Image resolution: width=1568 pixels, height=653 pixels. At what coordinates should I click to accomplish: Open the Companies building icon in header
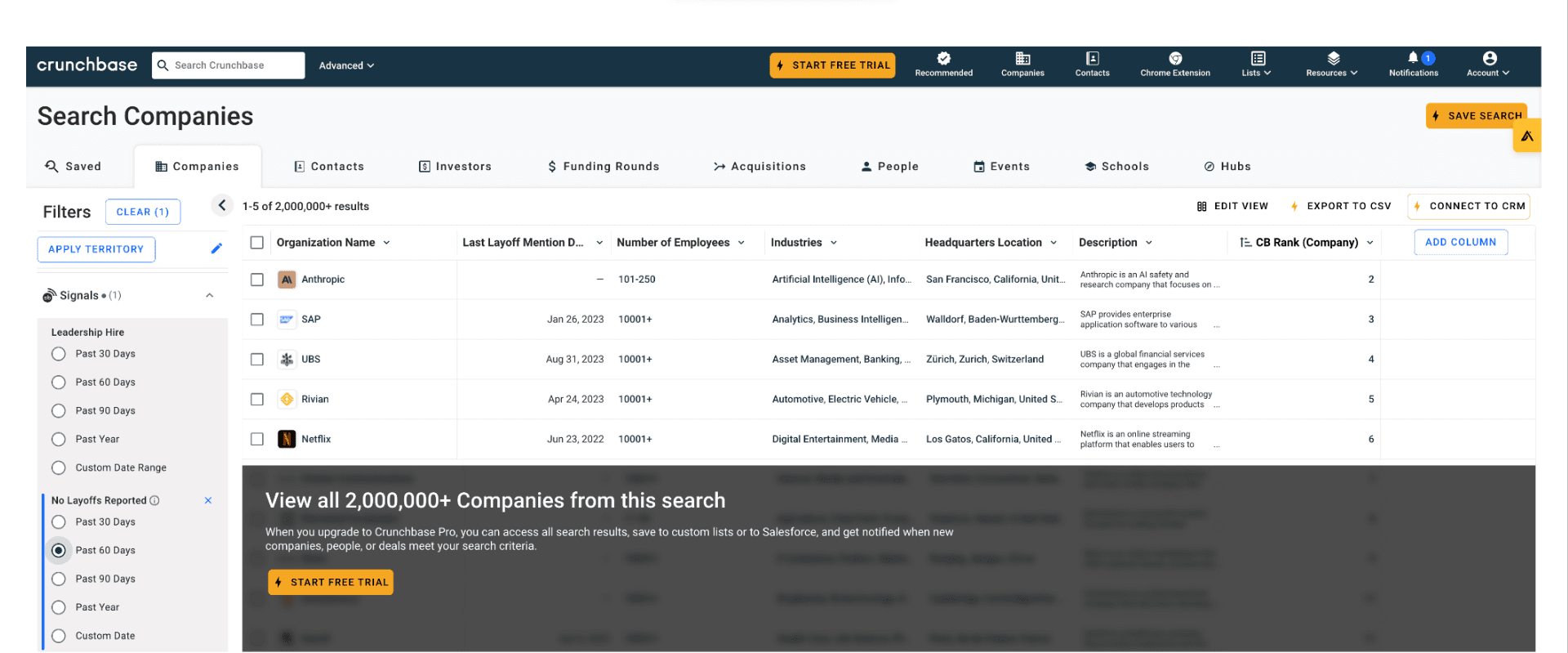1022,58
